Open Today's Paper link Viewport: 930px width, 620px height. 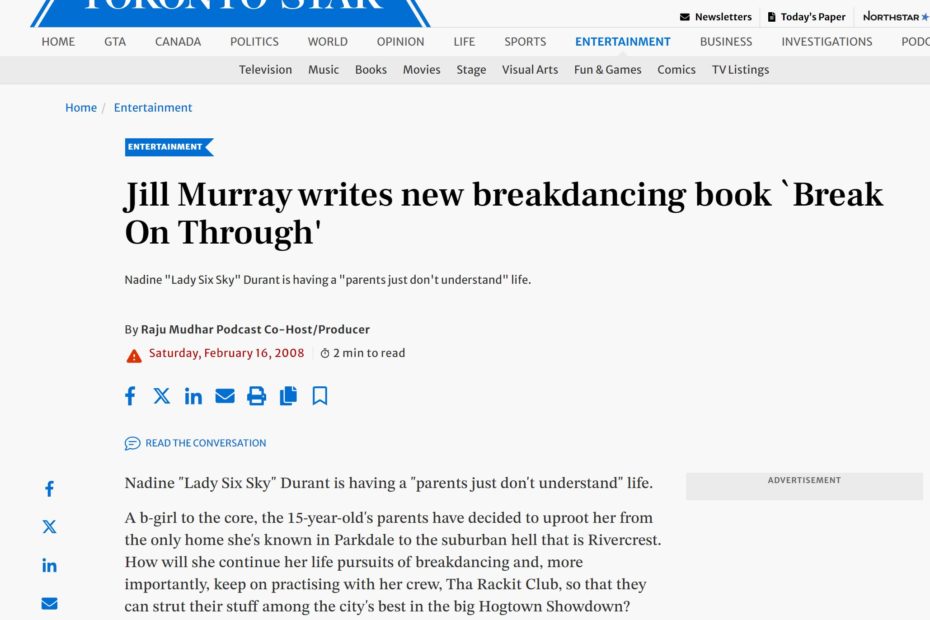tap(807, 17)
